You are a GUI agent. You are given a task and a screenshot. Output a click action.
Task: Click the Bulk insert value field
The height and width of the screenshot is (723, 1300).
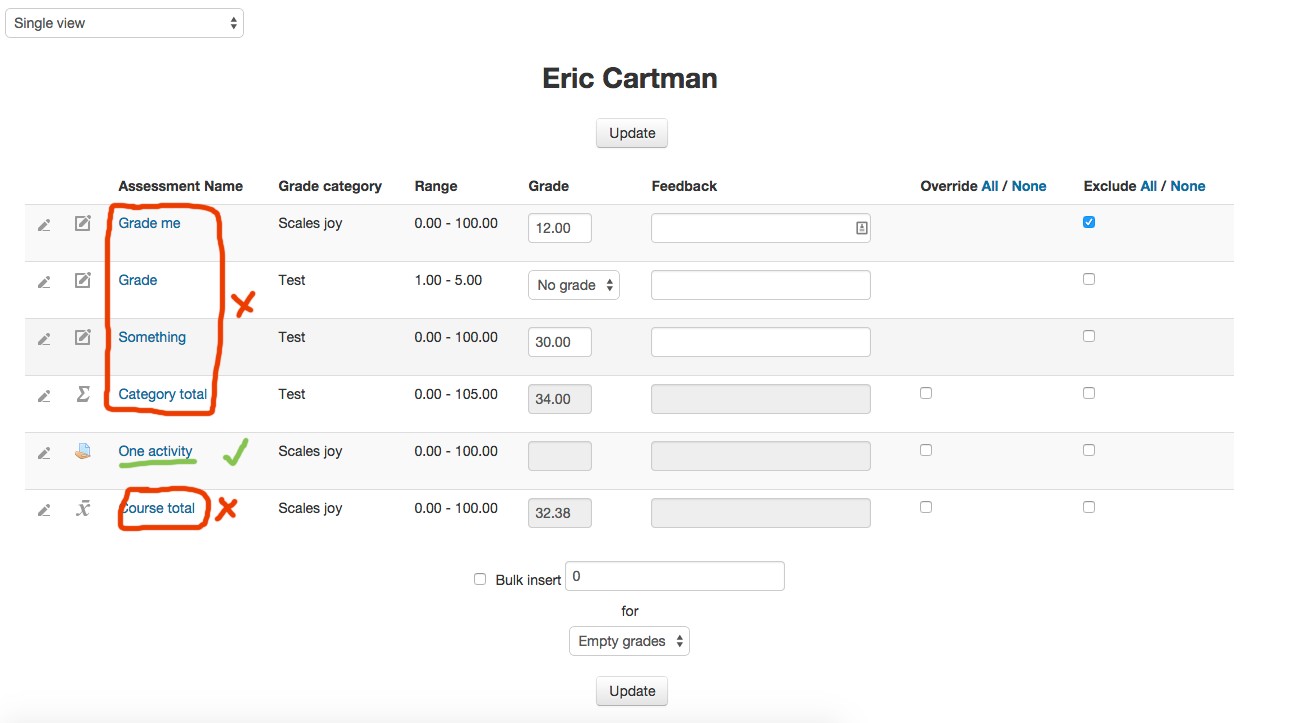click(675, 576)
